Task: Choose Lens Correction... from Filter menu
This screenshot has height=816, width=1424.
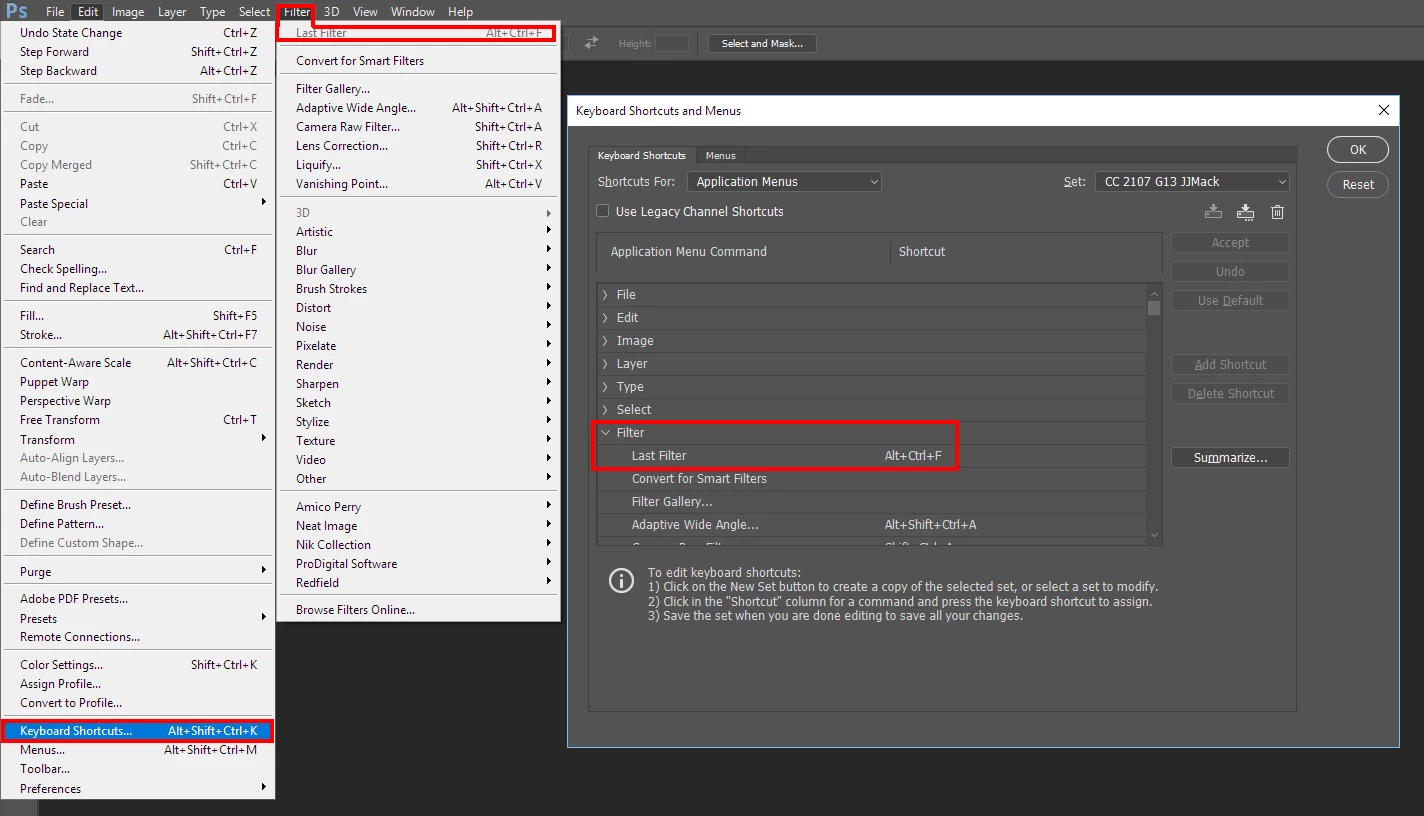Action: [x=418, y=146]
